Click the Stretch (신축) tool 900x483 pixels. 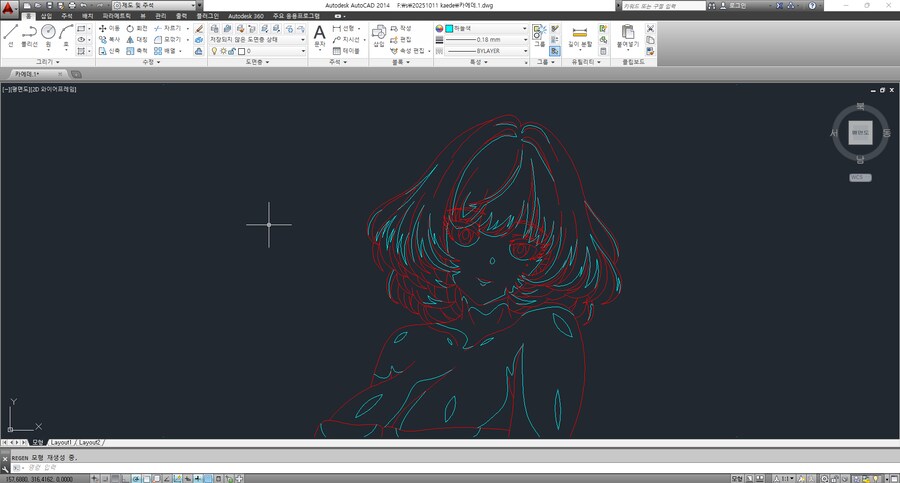point(109,51)
